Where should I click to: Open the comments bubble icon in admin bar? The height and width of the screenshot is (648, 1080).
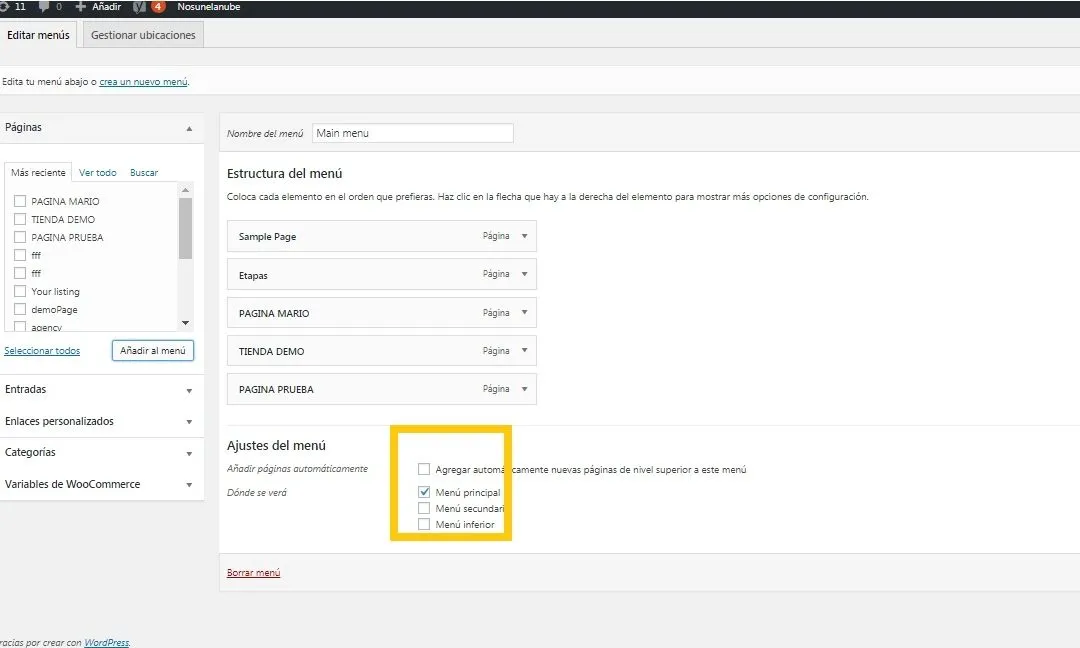click(x=46, y=7)
